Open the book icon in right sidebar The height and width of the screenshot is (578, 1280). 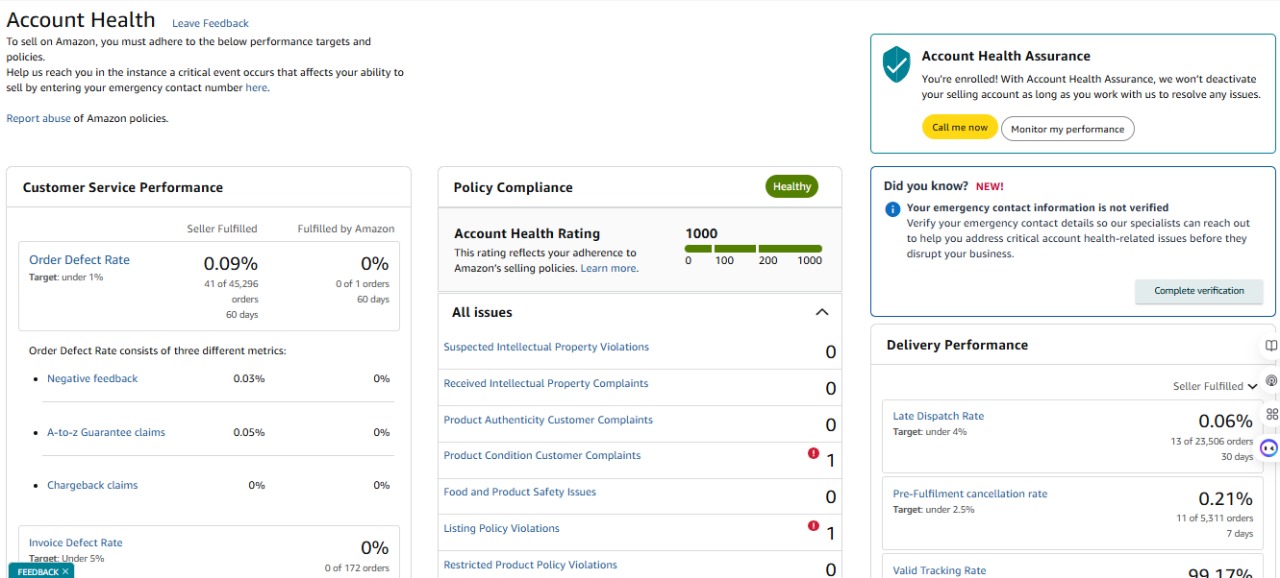point(1271,346)
